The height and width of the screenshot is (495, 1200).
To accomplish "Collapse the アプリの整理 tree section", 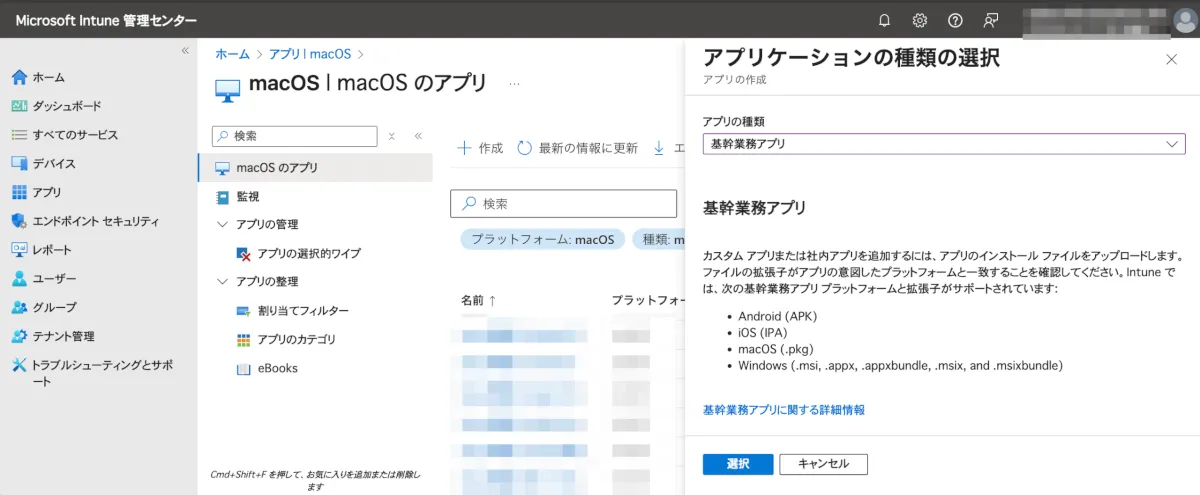I will [222, 282].
